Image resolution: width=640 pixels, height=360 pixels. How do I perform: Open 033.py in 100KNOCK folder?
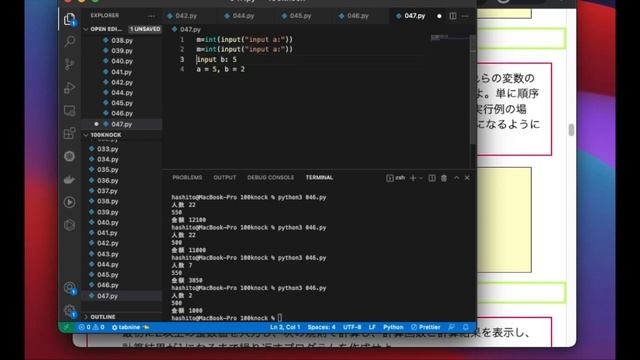tap(122, 149)
